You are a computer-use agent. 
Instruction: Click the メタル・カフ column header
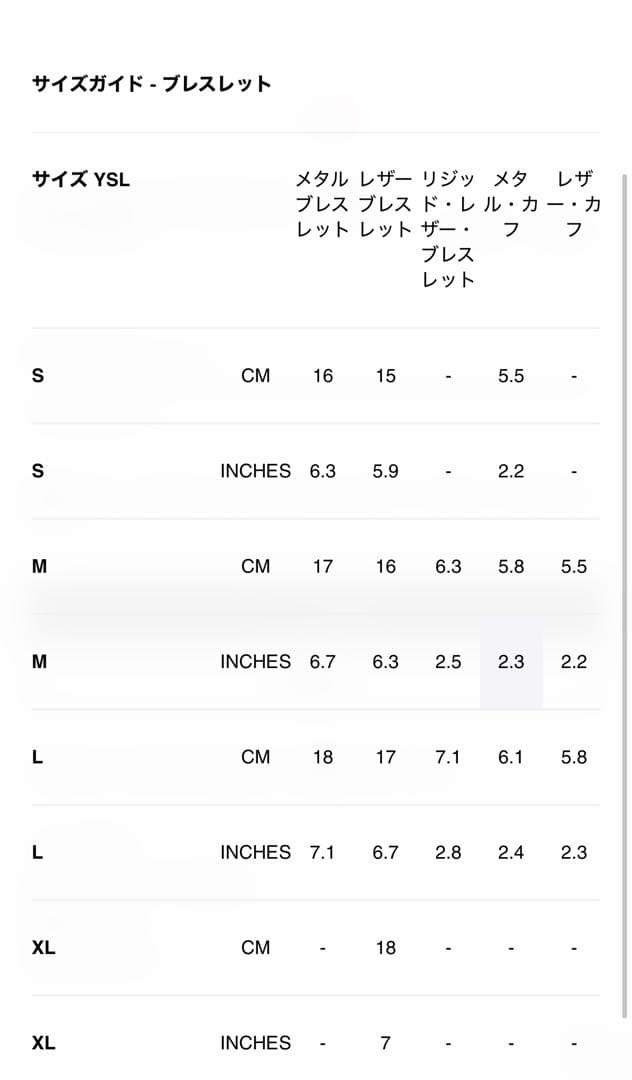[511, 204]
